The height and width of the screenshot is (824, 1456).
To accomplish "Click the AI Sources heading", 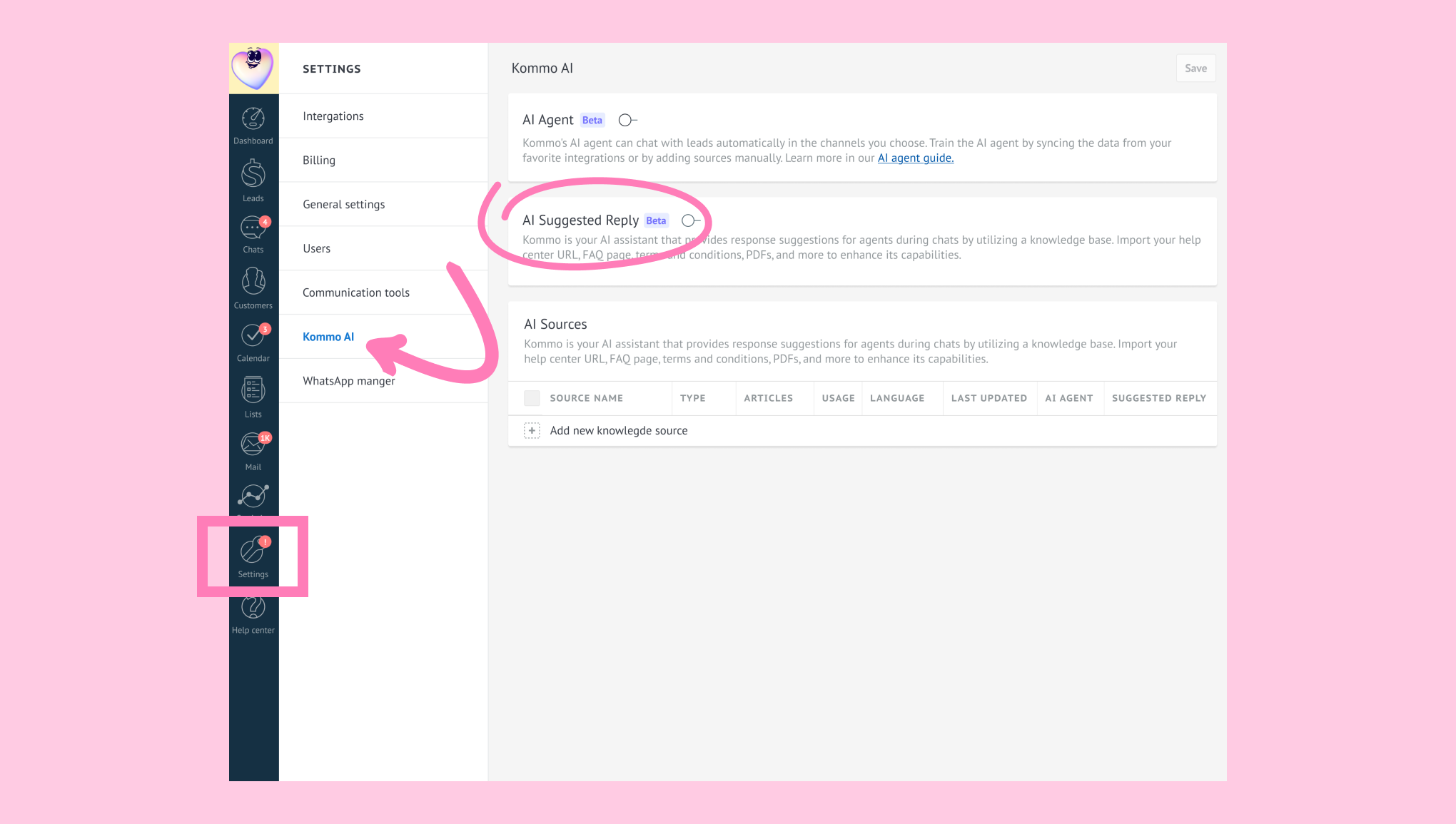I will click(555, 325).
